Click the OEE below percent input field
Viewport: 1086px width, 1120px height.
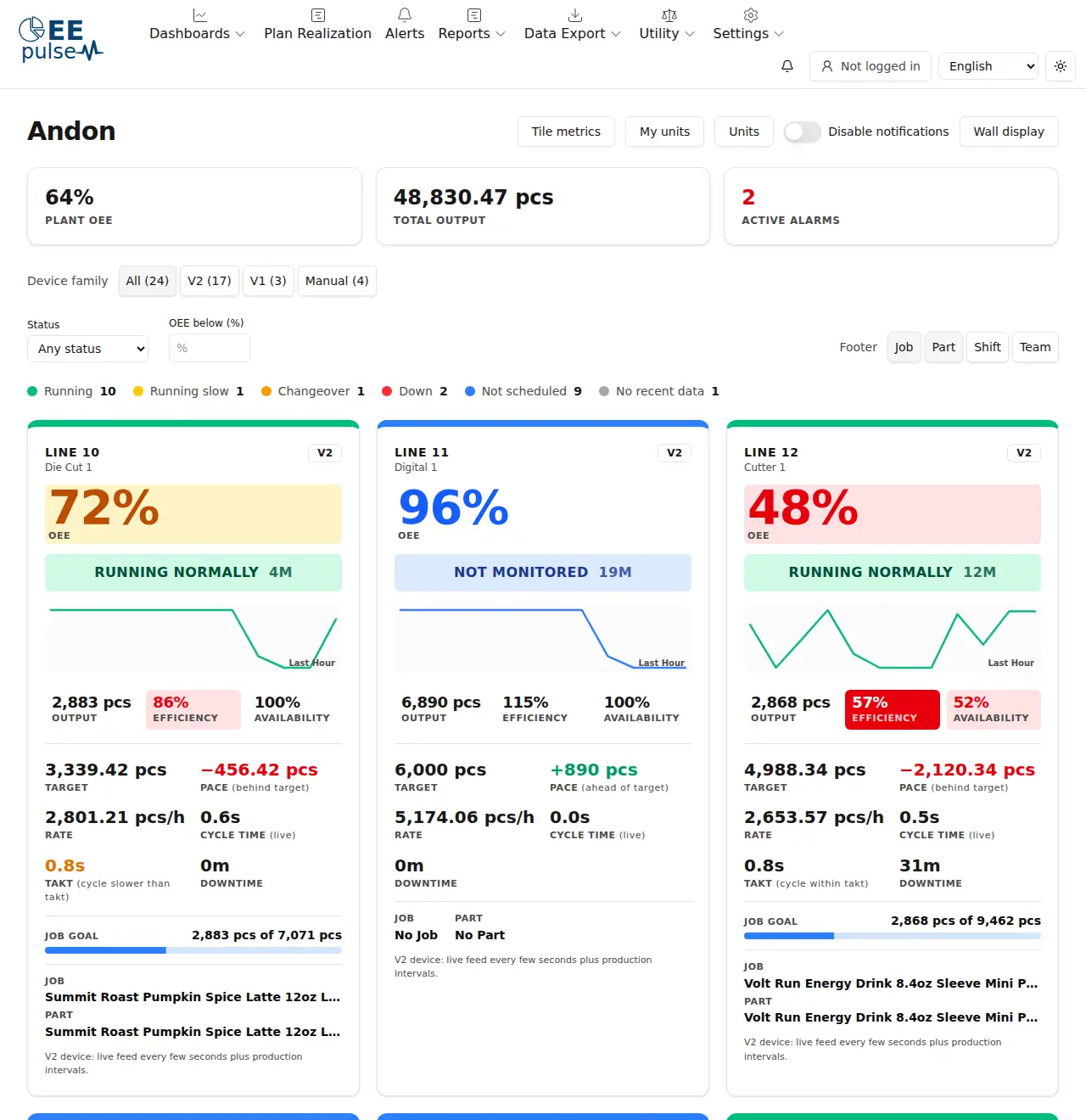click(210, 348)
